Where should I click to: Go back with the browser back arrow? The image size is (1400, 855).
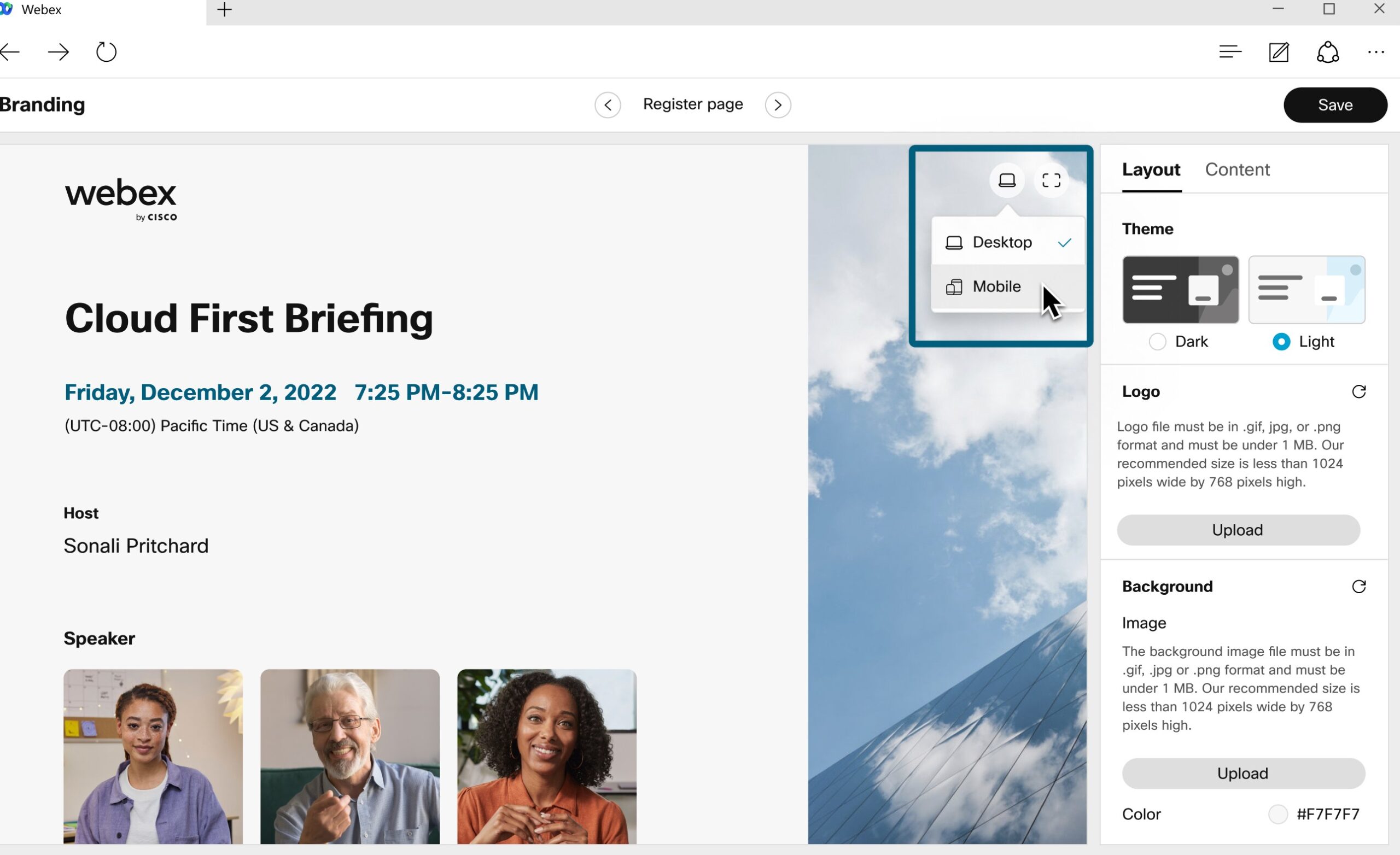10,52
